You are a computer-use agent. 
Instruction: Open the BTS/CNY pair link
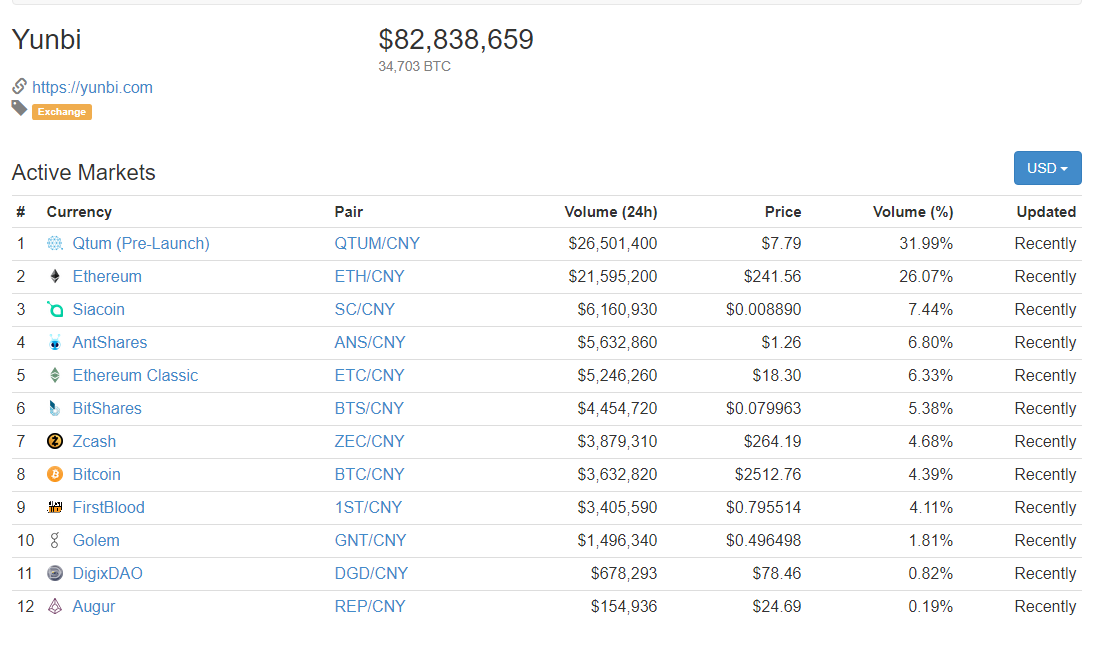point(369,408)
